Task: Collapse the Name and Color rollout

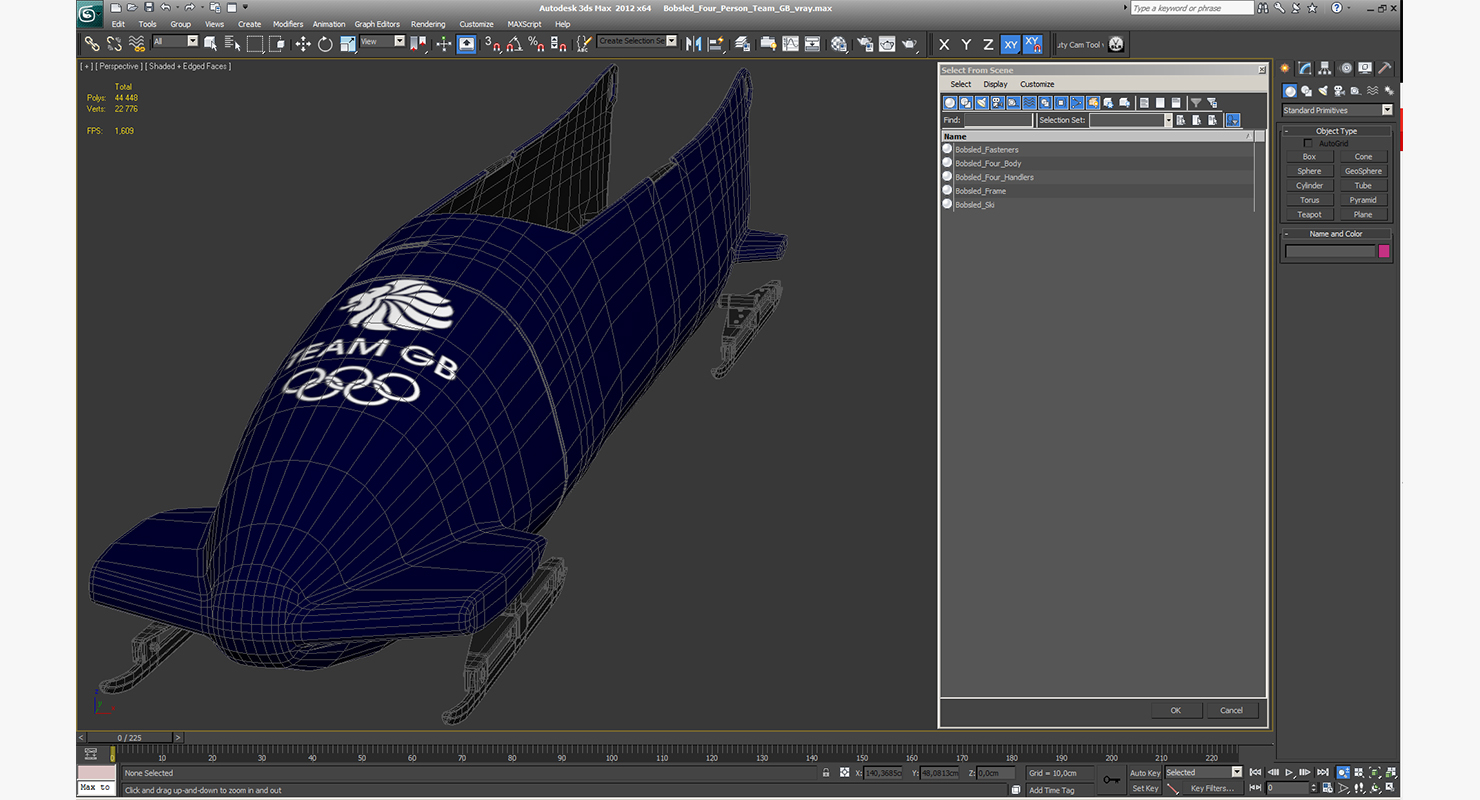Action: [1337, 234]
